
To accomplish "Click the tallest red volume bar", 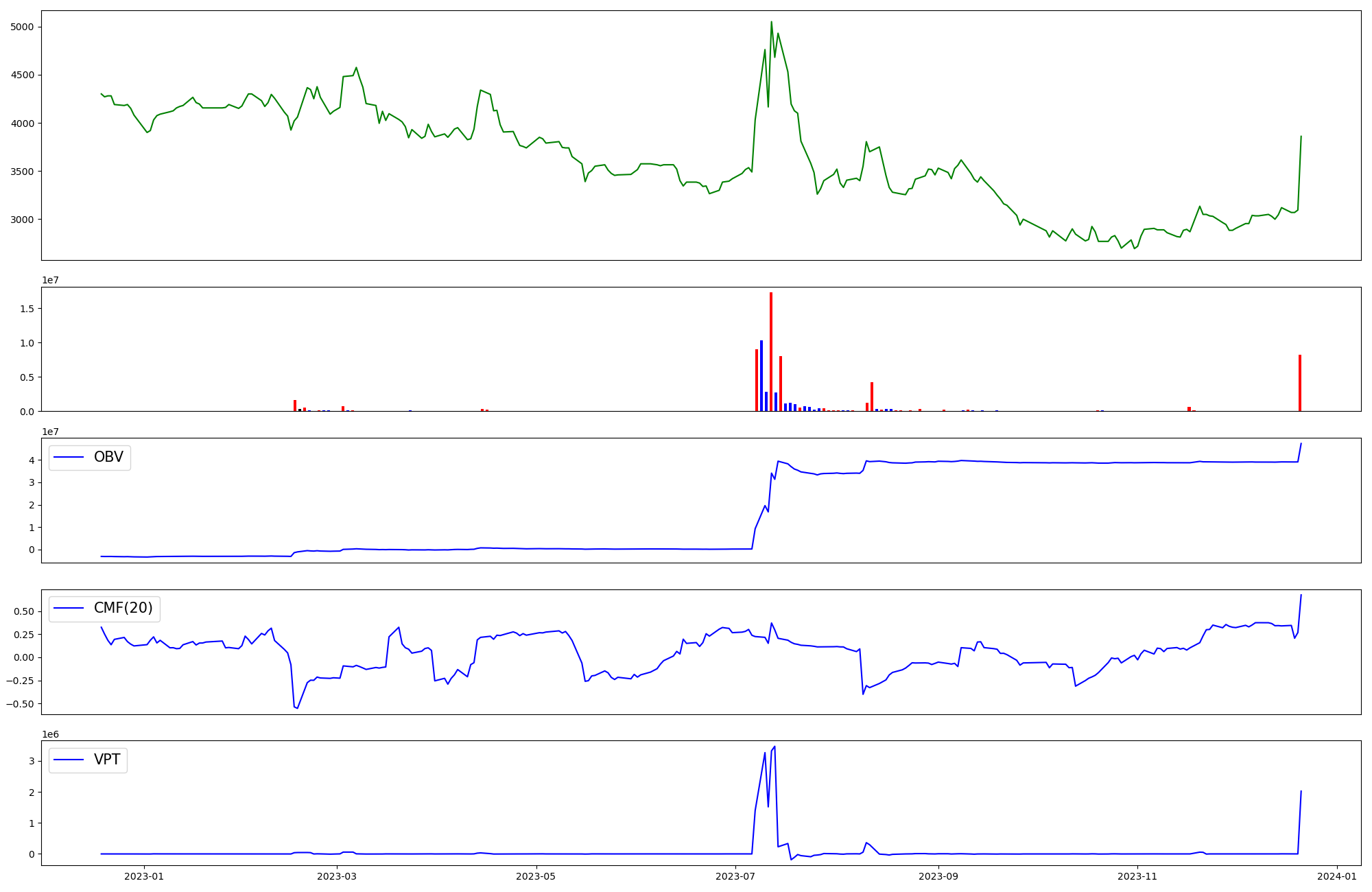I will click(771, 351).
